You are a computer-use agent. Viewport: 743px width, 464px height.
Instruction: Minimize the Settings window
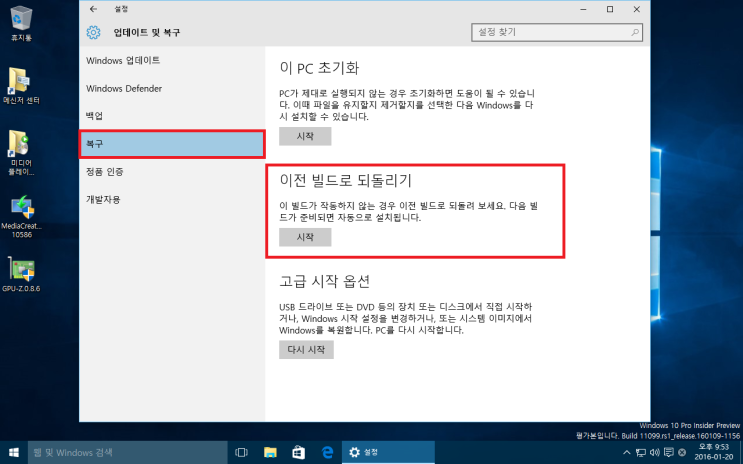point(583,9)
